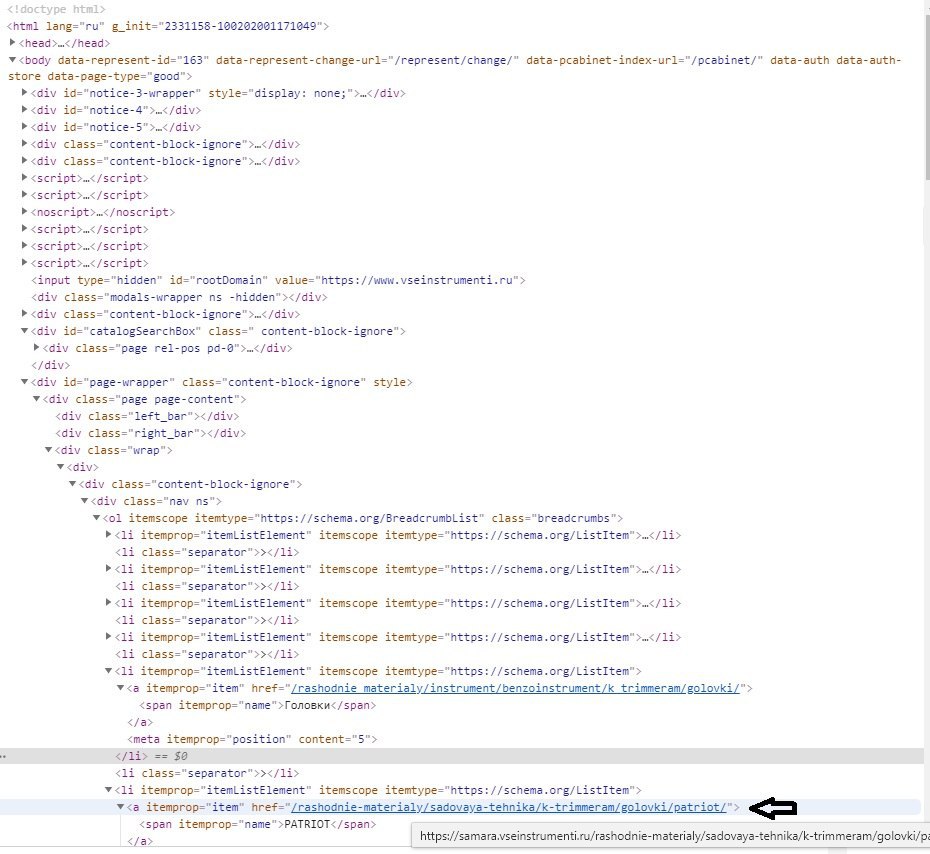The image size is (930, 854).
Task: Click the samara.vseinstrumenti.ru URL tooltip
Action: tap(671, 836)
